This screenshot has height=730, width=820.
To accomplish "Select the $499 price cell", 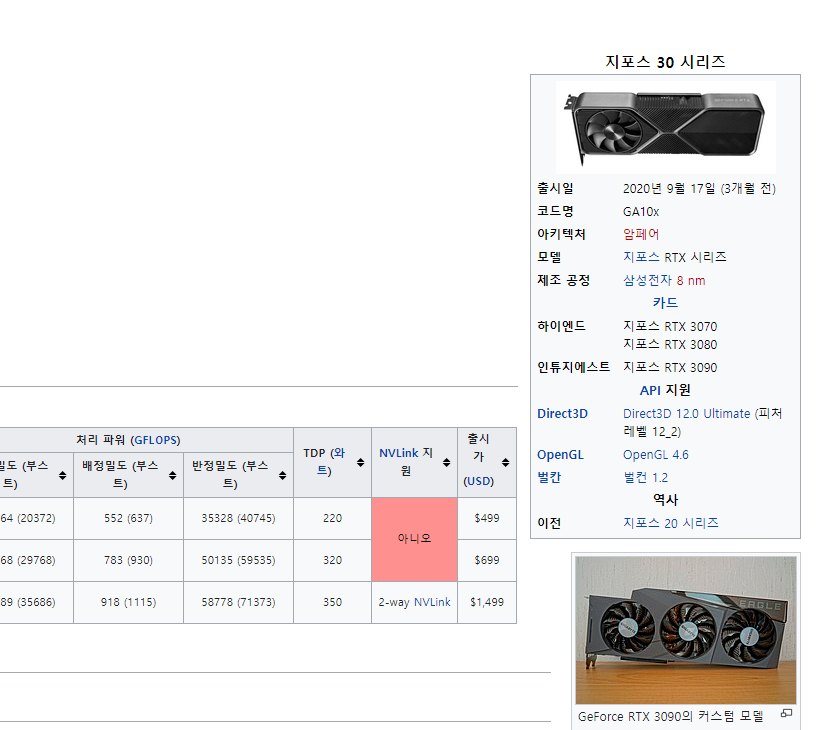I will tap(487, 518).
